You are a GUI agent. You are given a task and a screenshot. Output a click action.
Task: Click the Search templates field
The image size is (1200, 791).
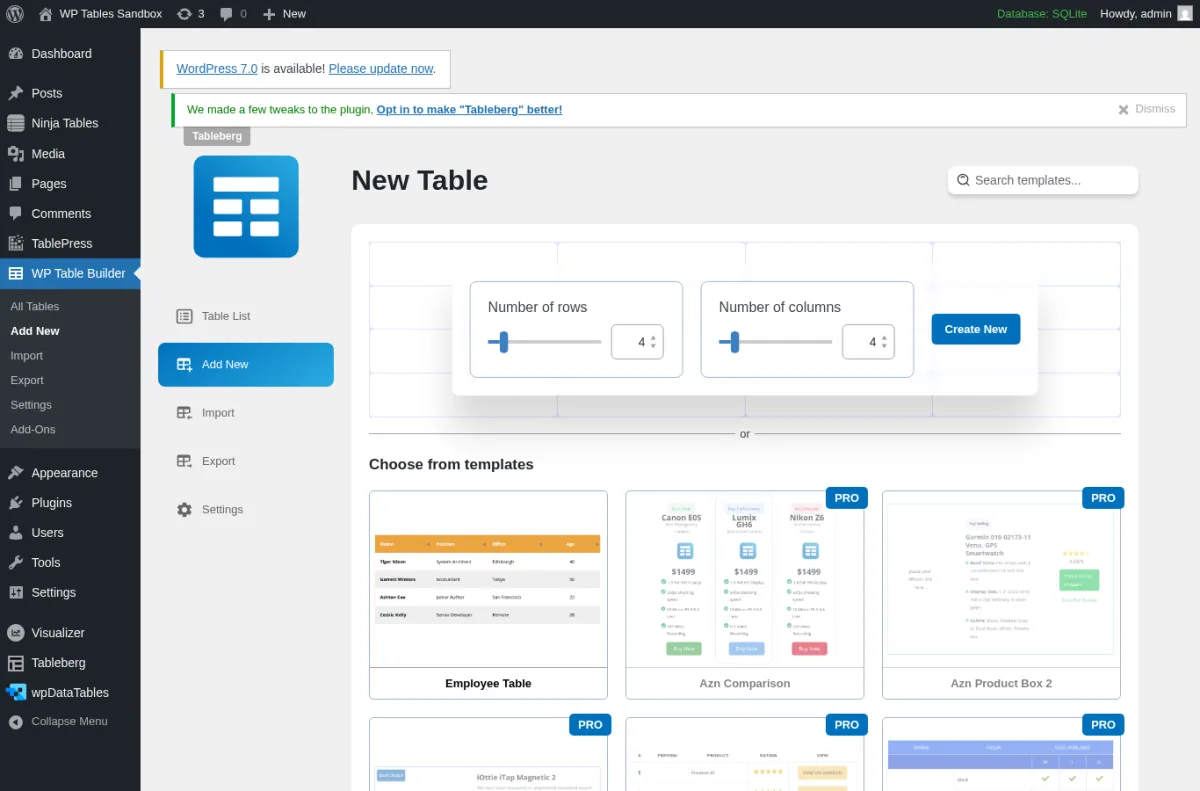[x=1043, y=180]
